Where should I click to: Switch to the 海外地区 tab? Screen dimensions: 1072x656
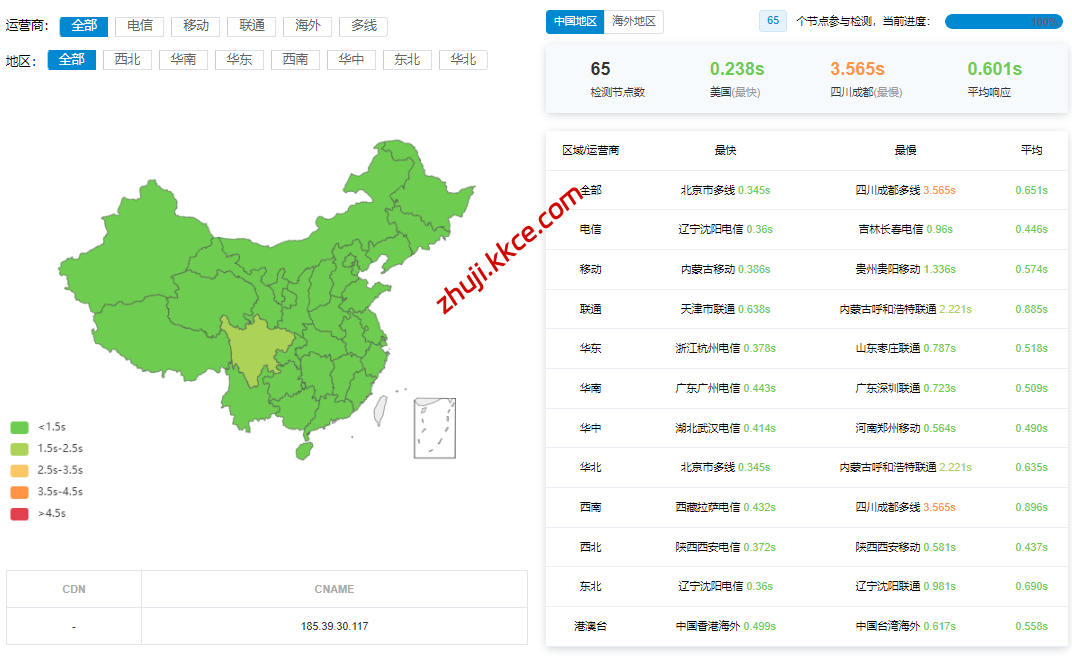click(x=633, y=21)
